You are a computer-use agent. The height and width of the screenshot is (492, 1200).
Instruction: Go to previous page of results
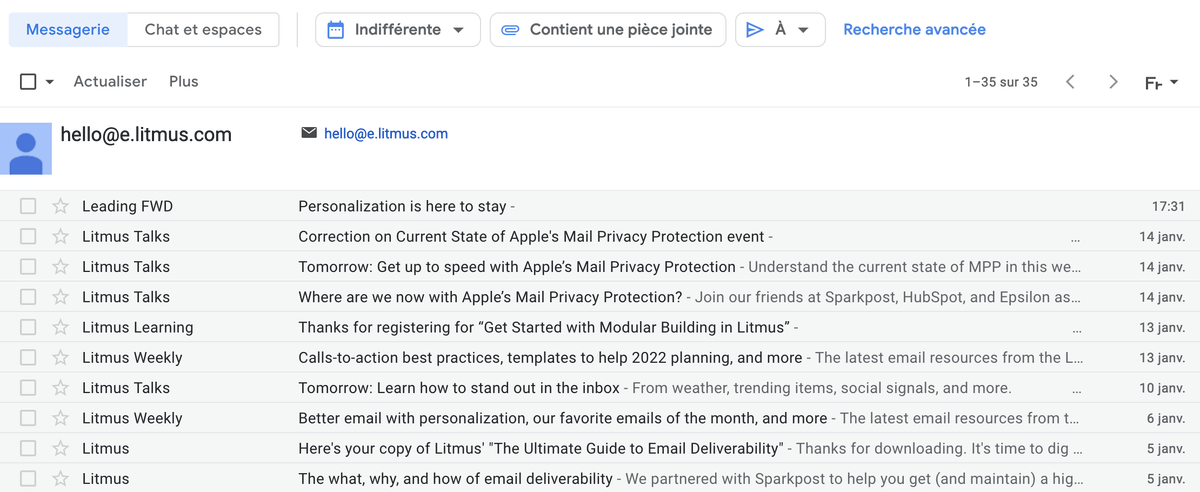1070,82
